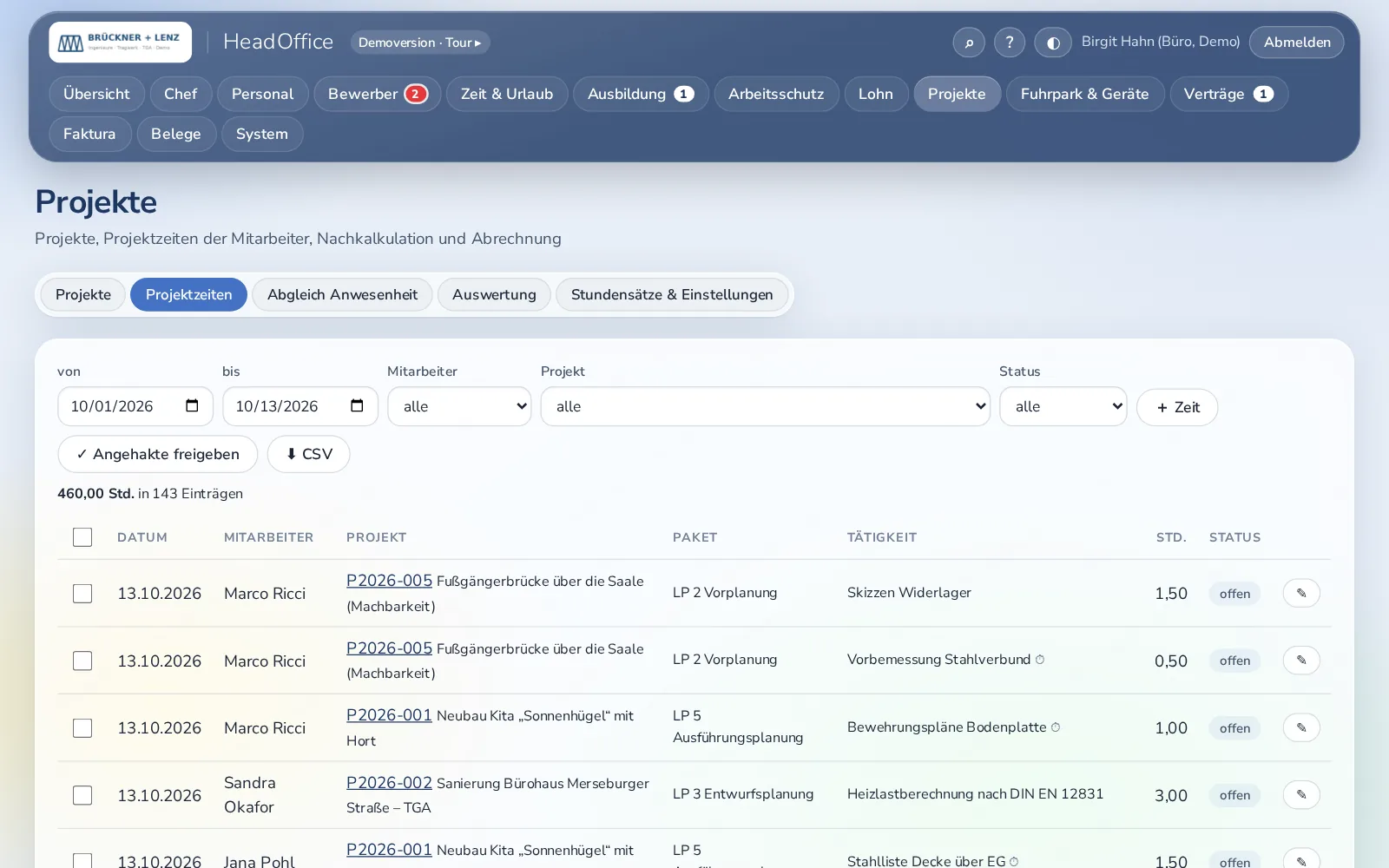Open the Fuhrpark & Geräte menu

click(1084, 94)
